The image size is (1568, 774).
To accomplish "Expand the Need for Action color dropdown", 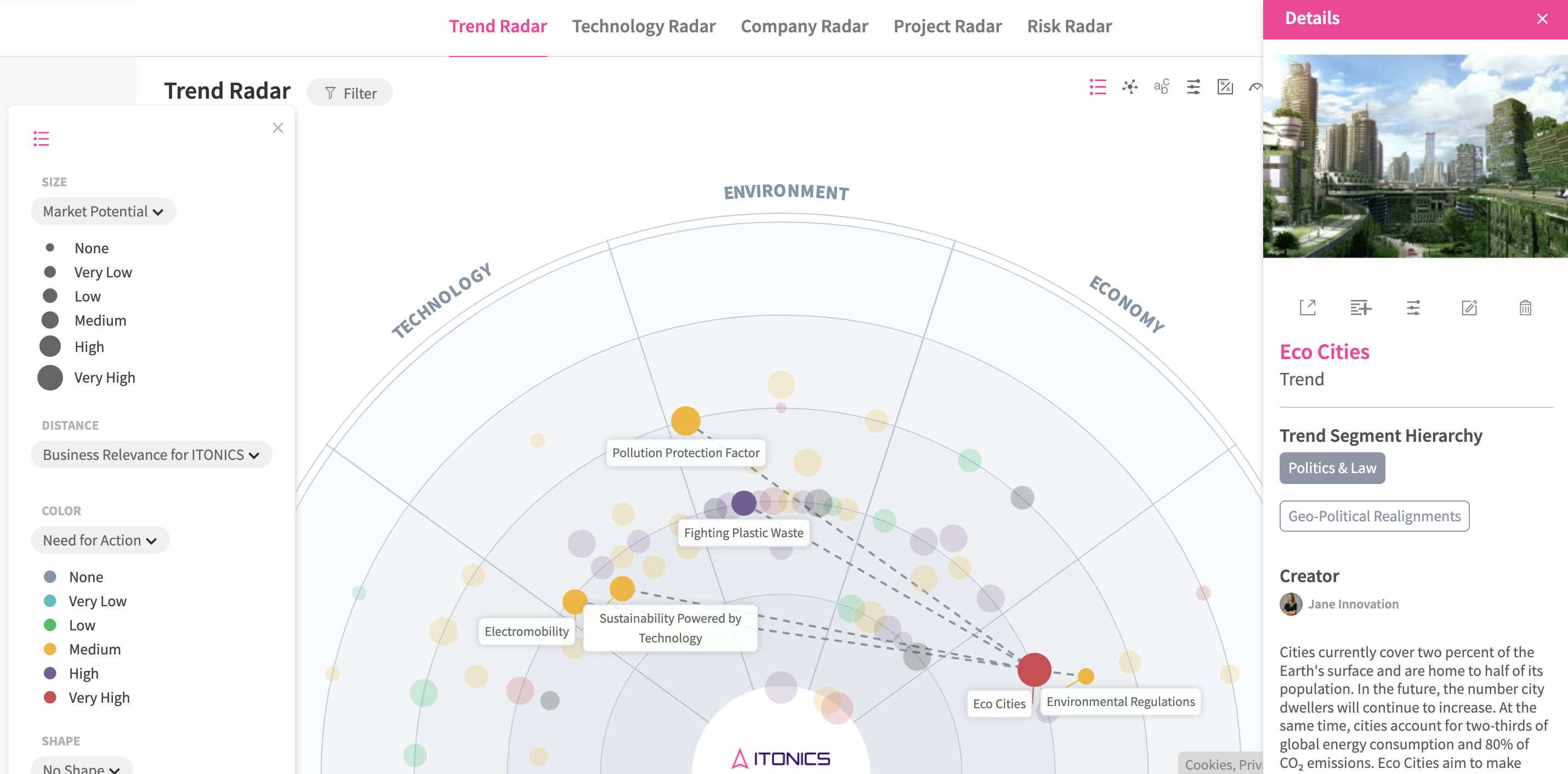I will pyautogui.click(x=100, y=540).
